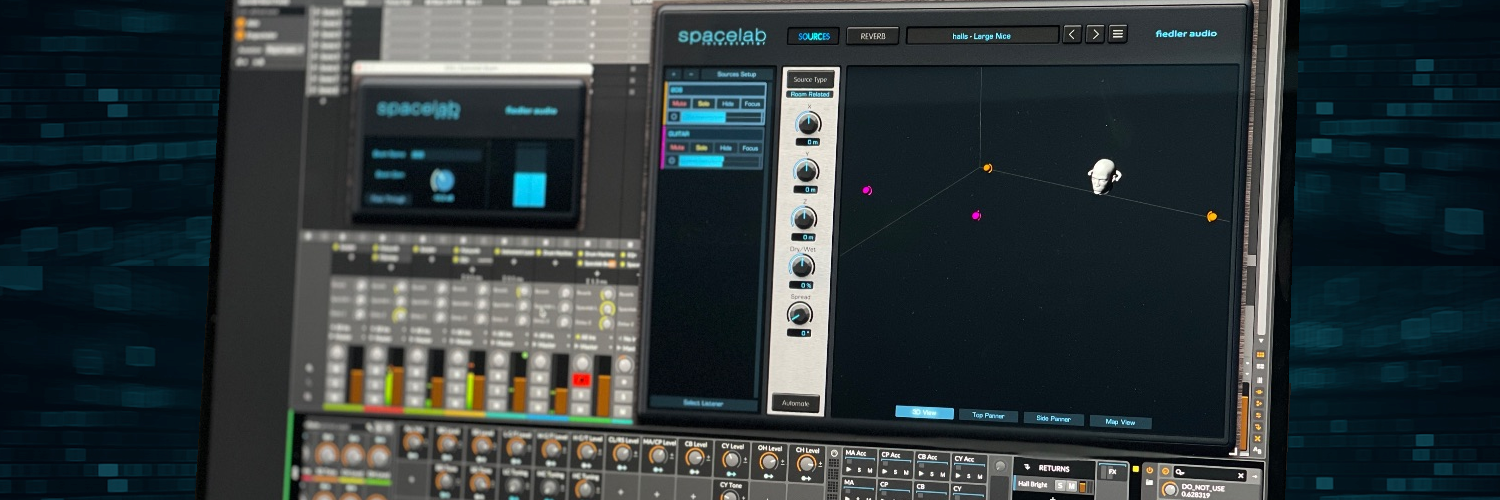Screen dimensions: 1500x500
Task: Hide the first source in Spacelab list
Action: (728, 103)
